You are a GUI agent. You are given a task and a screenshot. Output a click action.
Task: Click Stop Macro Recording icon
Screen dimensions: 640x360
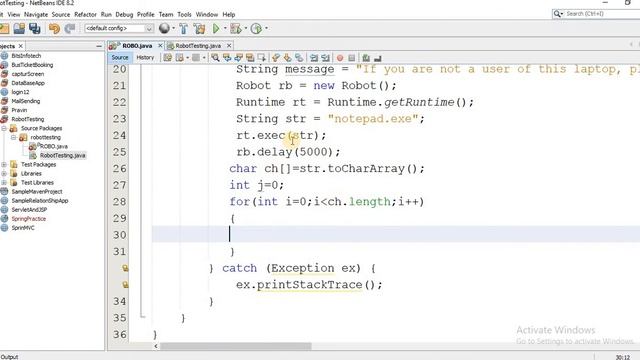coord(351,58)
